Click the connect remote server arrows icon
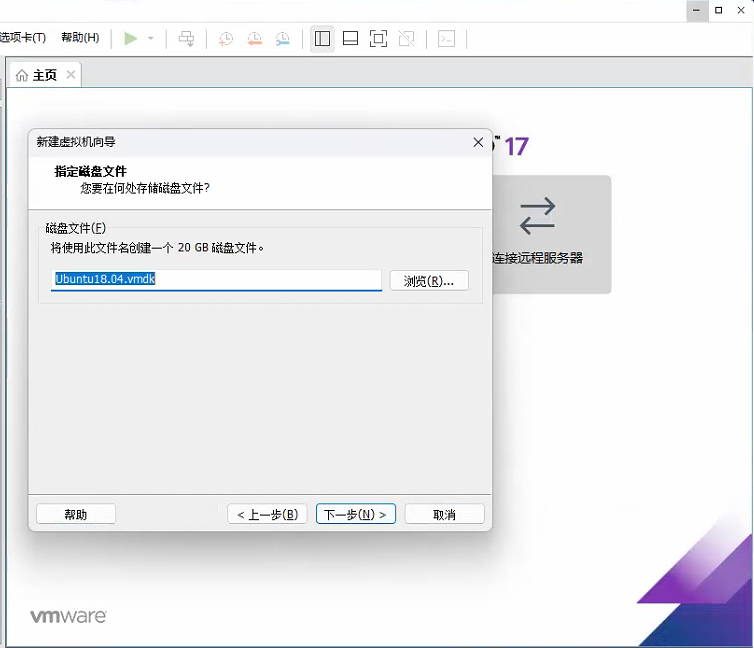 538,216
